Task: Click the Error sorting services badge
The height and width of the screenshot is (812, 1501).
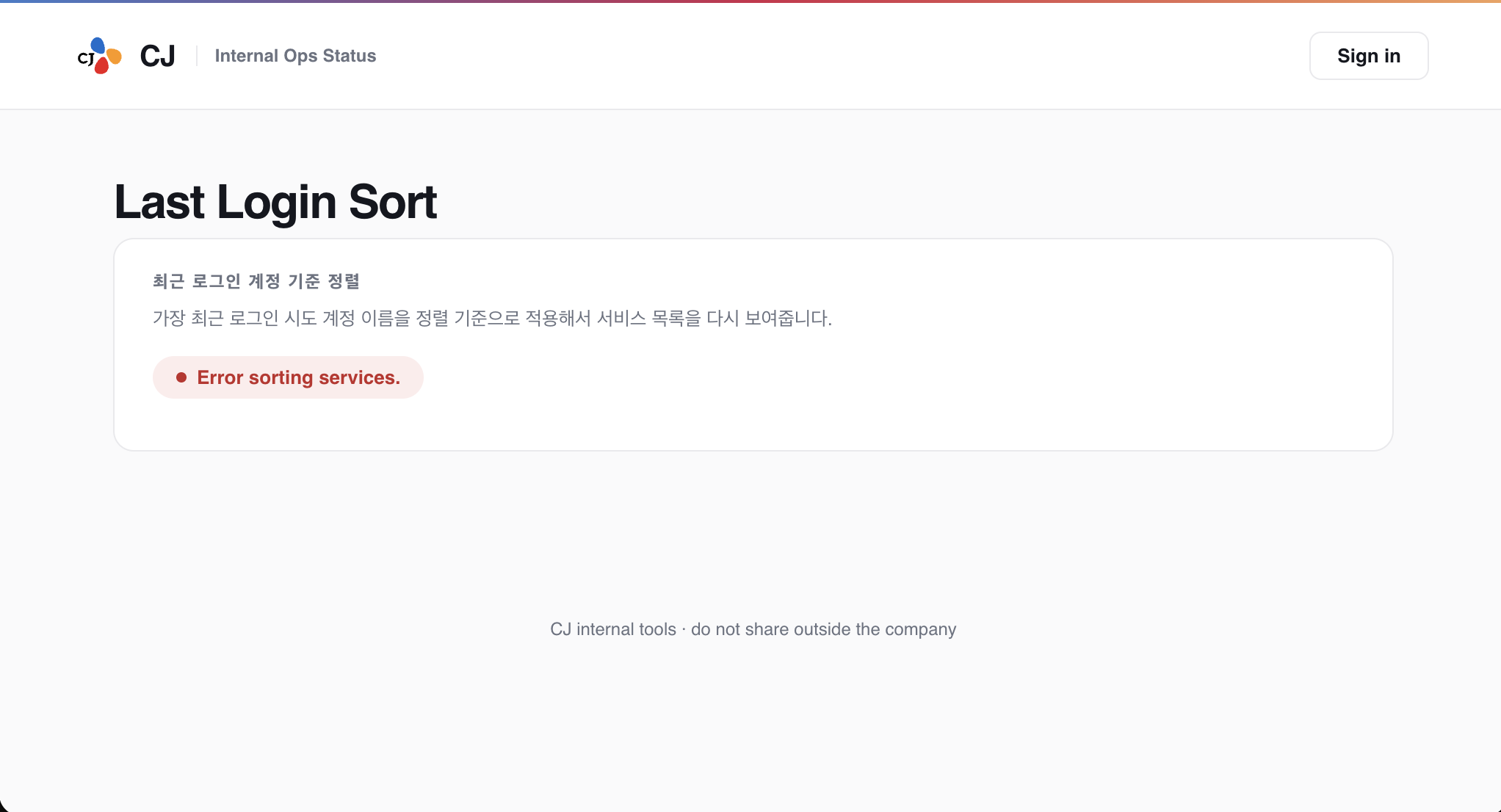Action: pos(288,377)
